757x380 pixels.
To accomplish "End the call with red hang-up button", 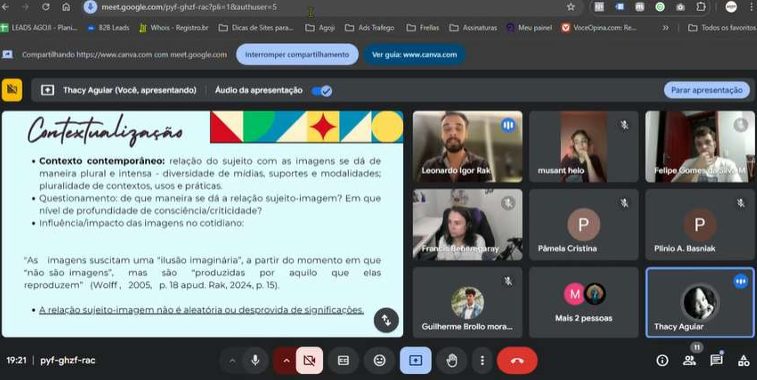I will tap(517, 360).
